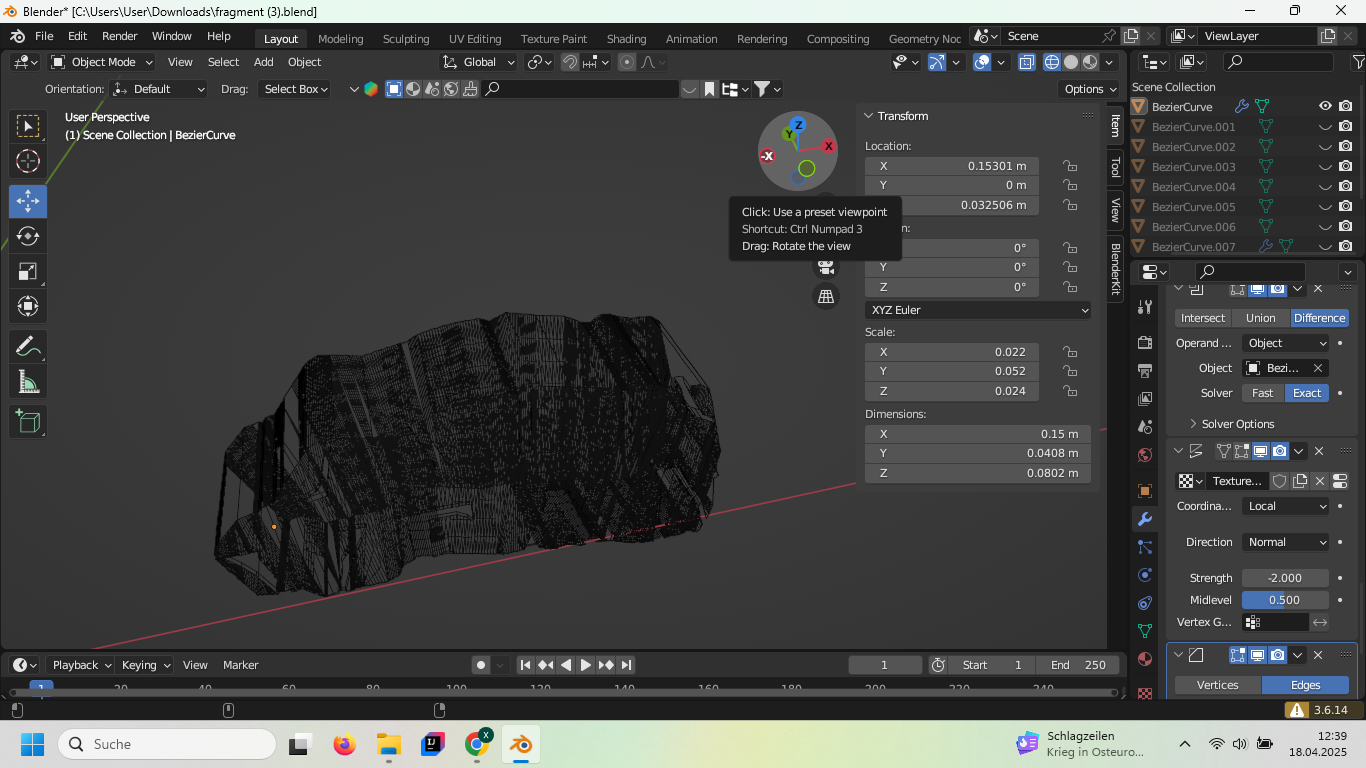1366x768 pixels.
Task: Select the Rotate tool
Action: [x=28, y=236]
